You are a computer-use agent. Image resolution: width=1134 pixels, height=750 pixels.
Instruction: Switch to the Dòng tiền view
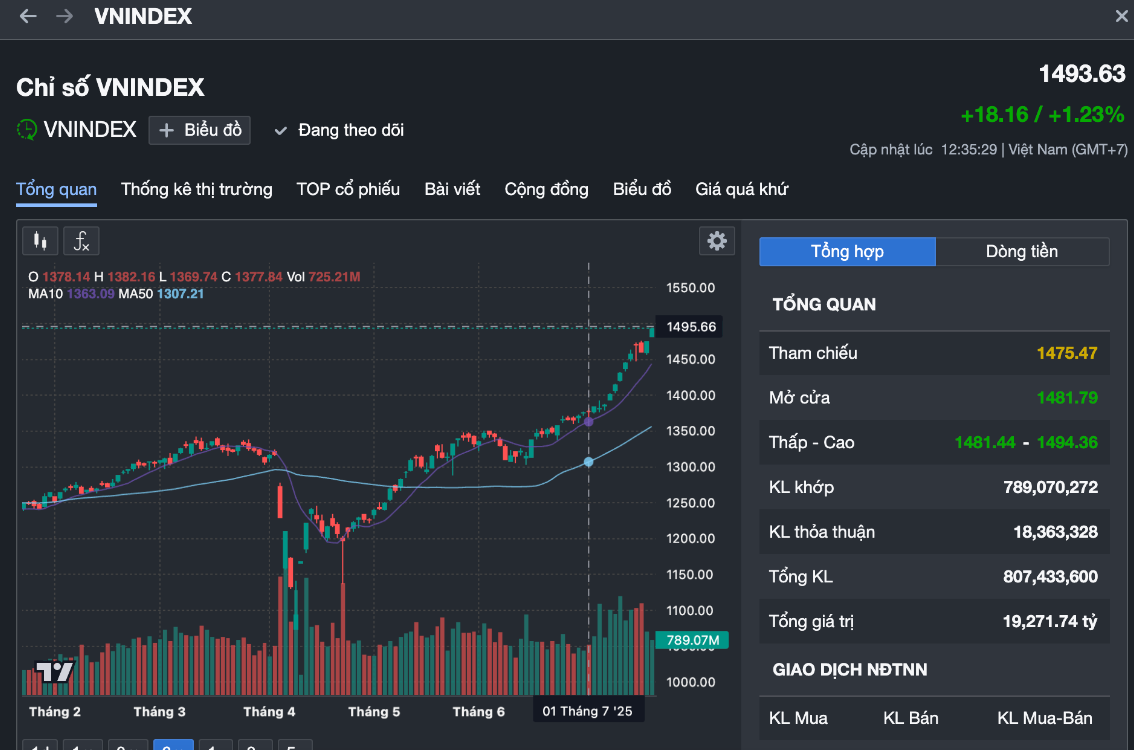pos(1021,252)
